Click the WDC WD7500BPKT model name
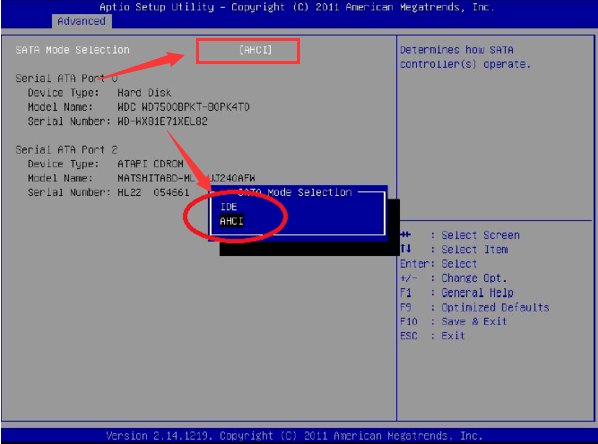The height and width of the screenshot is (444, 598). point(183,107)
